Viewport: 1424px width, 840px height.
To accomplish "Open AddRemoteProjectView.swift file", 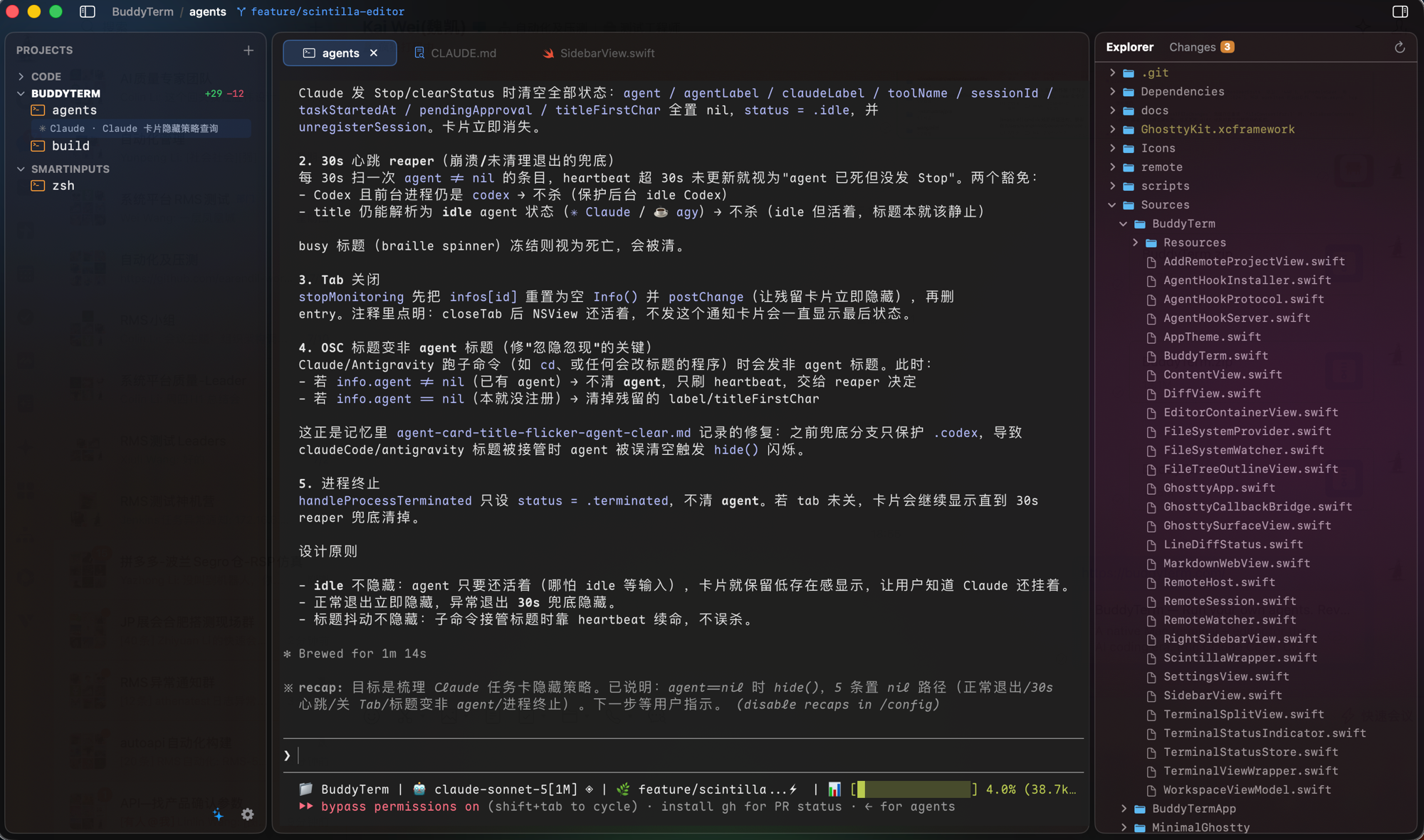I will tap(1254, 261).
